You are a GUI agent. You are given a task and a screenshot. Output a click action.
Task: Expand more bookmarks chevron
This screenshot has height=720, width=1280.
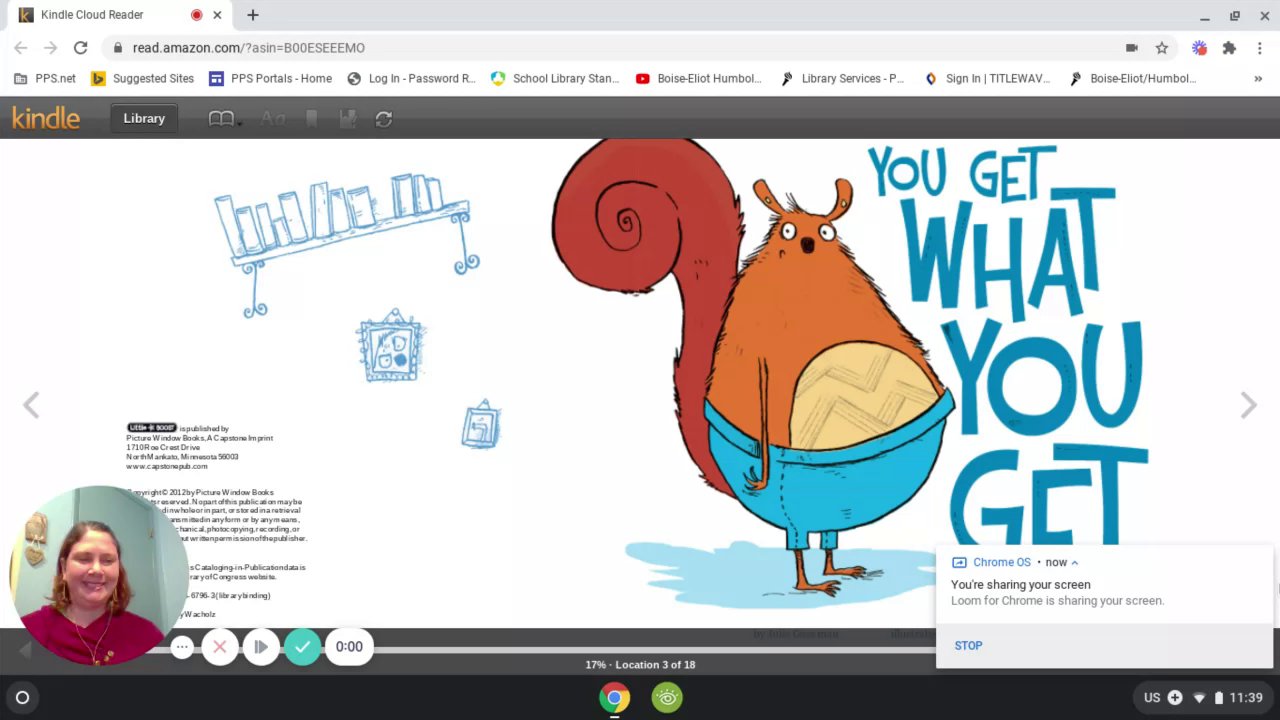(1258, 78)
